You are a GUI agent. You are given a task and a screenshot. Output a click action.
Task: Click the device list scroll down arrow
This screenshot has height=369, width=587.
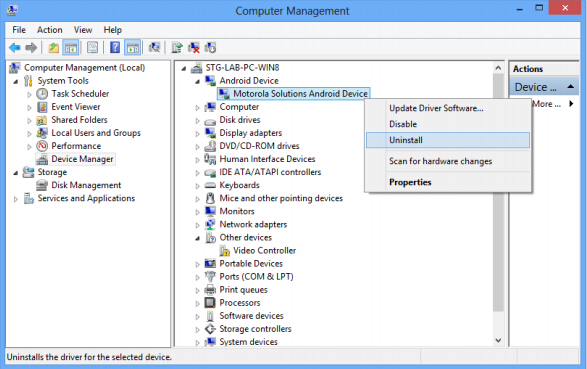[498, 340]
